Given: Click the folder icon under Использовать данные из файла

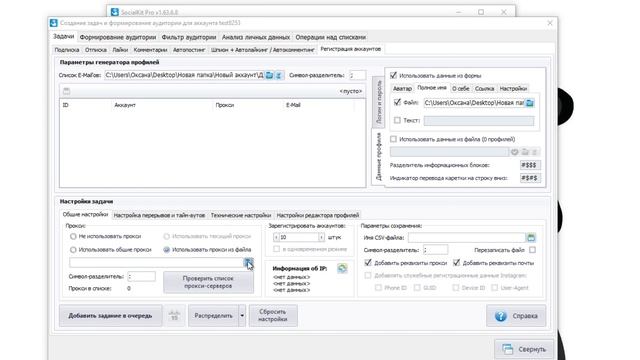Looking at the screenshot, I should pyautogui.click(x=525, y=152).
